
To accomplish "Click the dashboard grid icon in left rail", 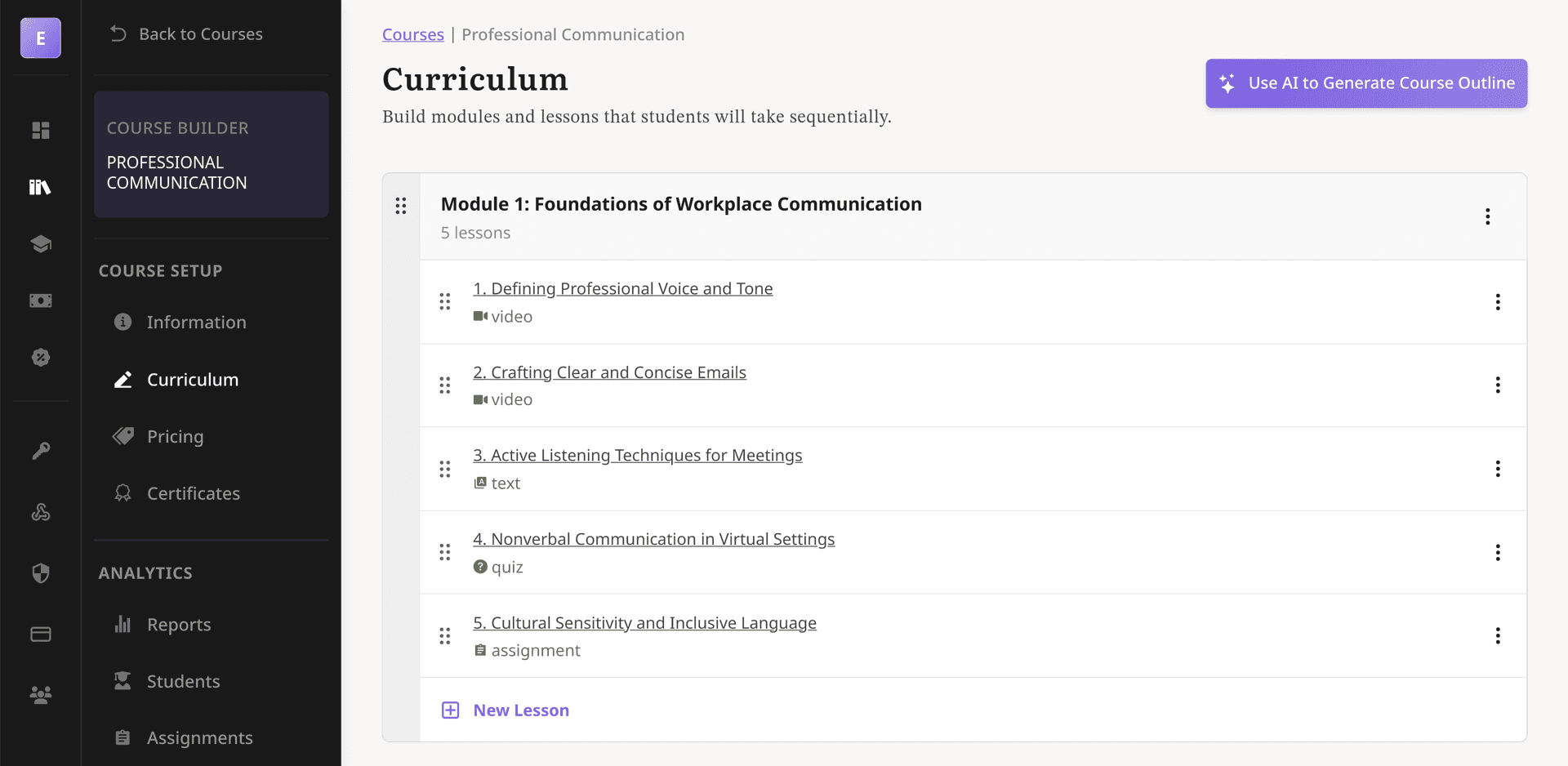I will pos(41,131).
